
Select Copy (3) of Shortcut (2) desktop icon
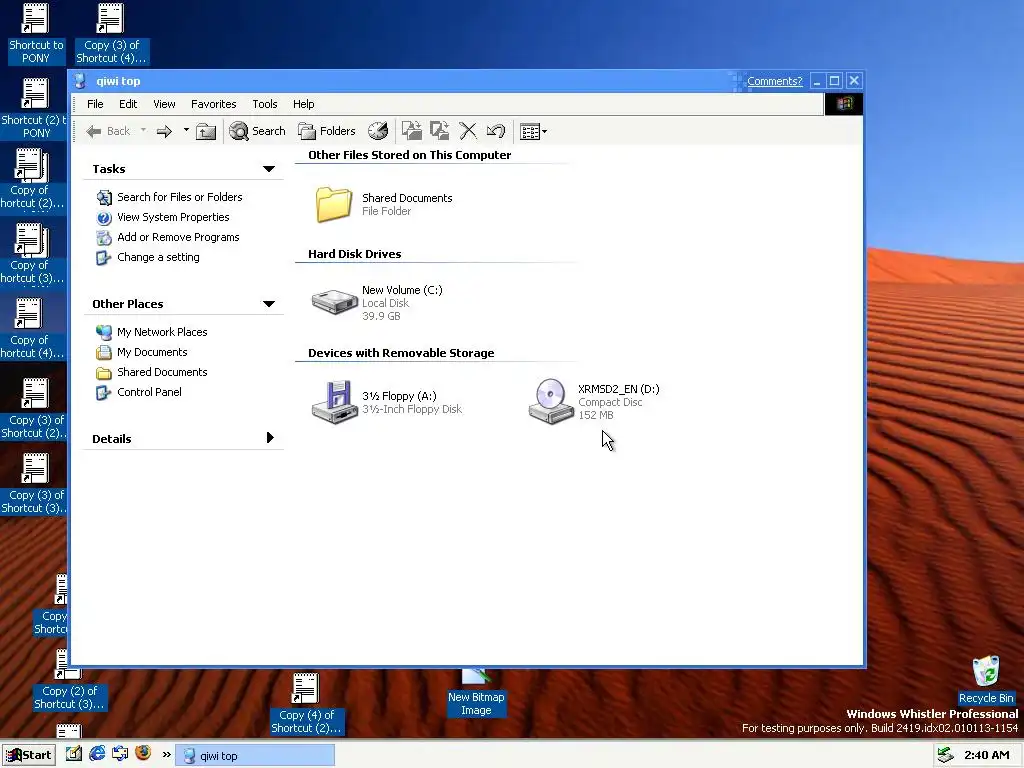(x=34, y=408)
